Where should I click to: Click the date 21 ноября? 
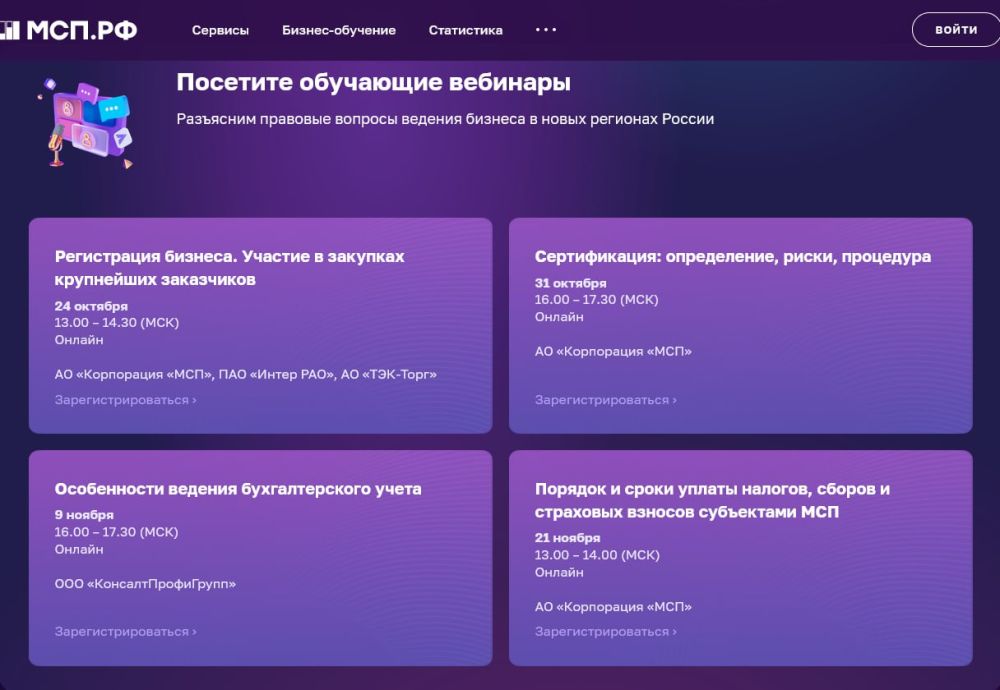tap(568, 538)
